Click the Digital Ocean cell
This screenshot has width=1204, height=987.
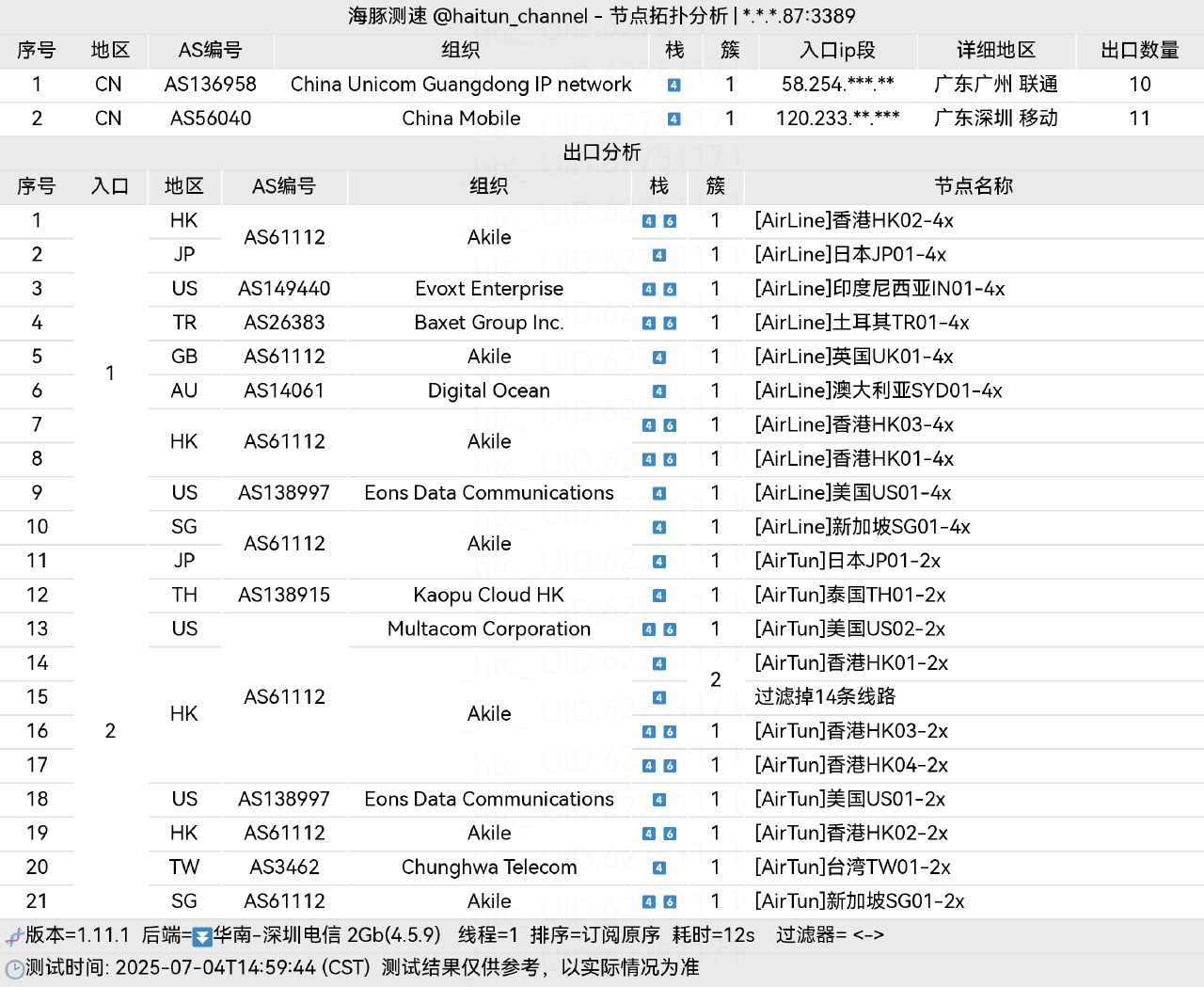tap(489, 390)
